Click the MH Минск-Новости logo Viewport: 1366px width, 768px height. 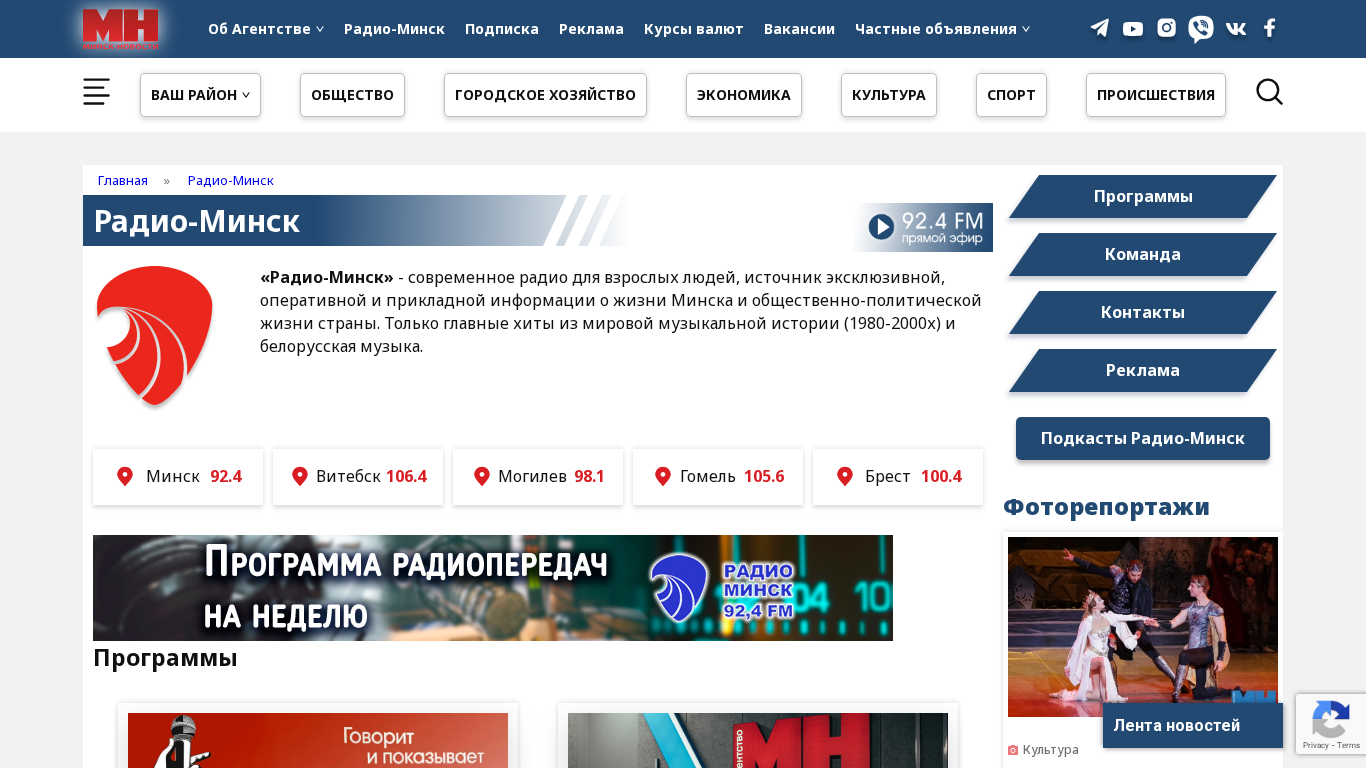tap(120, 29)
